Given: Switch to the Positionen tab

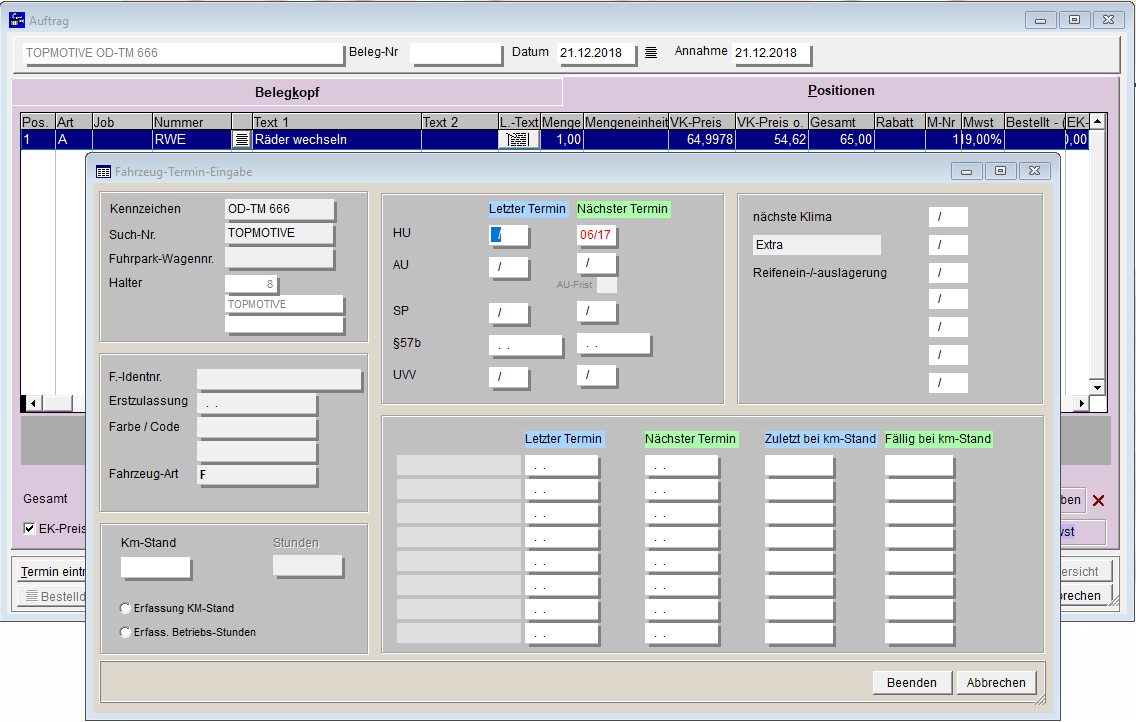Looking at the screenshot, I should [x=841, y=91].
